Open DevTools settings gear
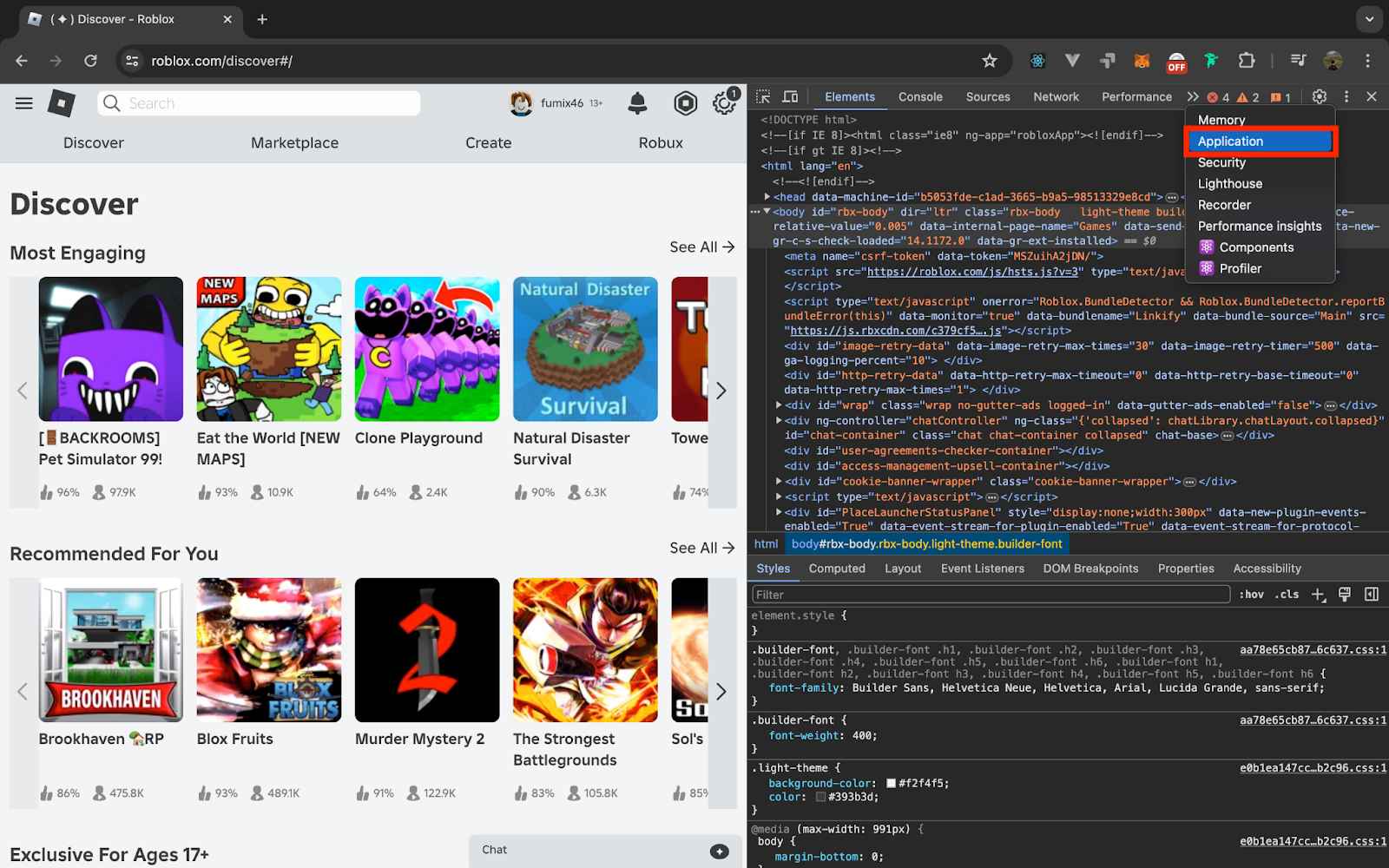 tap(1319, 97)
